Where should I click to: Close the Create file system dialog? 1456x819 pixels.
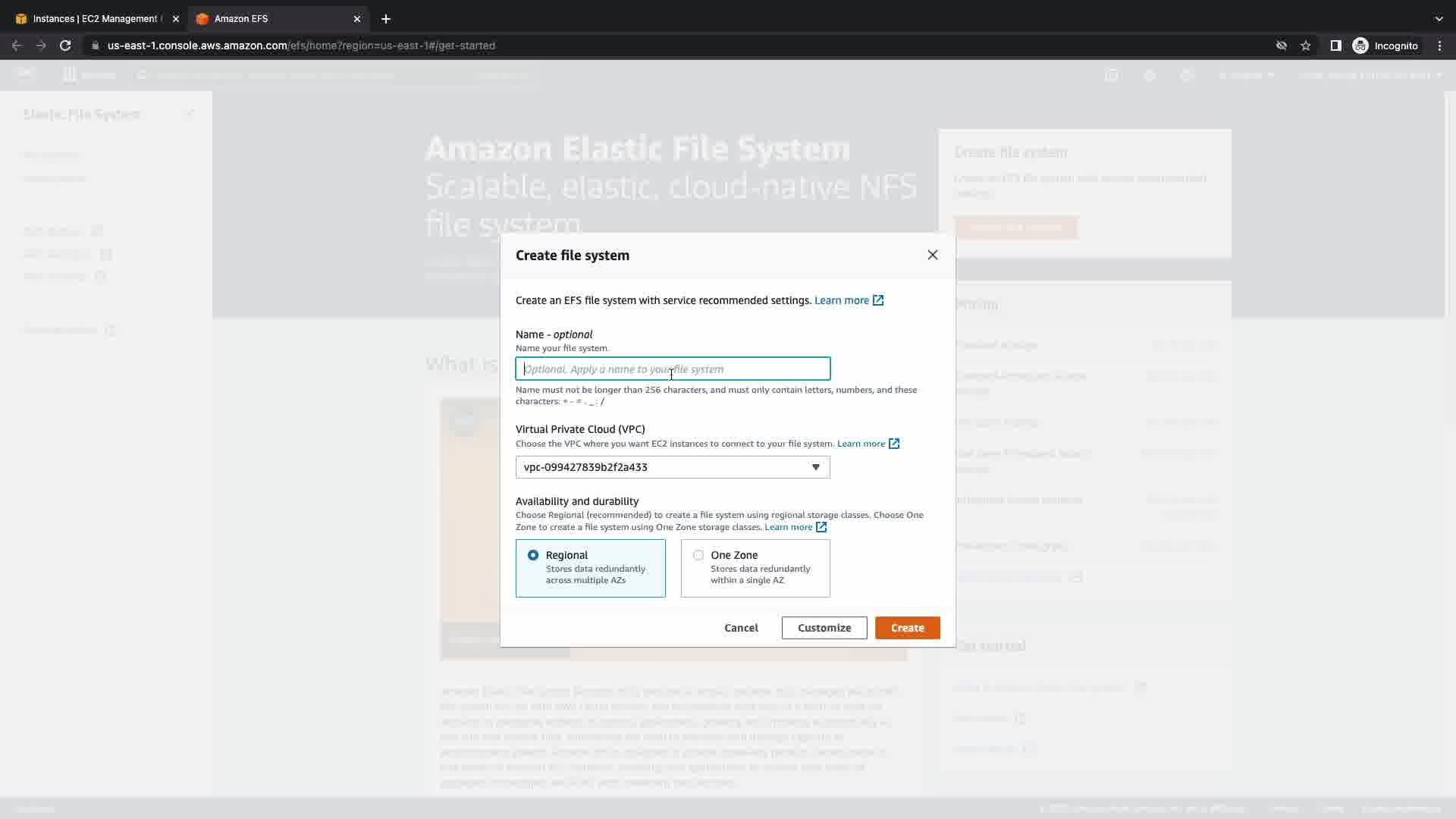coord(932,255)
